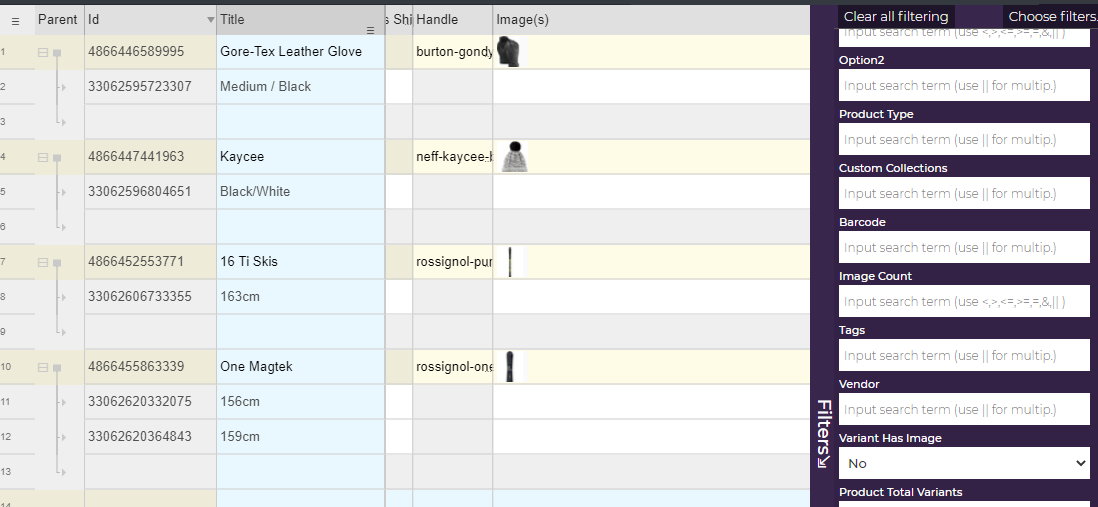Click the child arrow icon for Medium / Black

(62, 87)
